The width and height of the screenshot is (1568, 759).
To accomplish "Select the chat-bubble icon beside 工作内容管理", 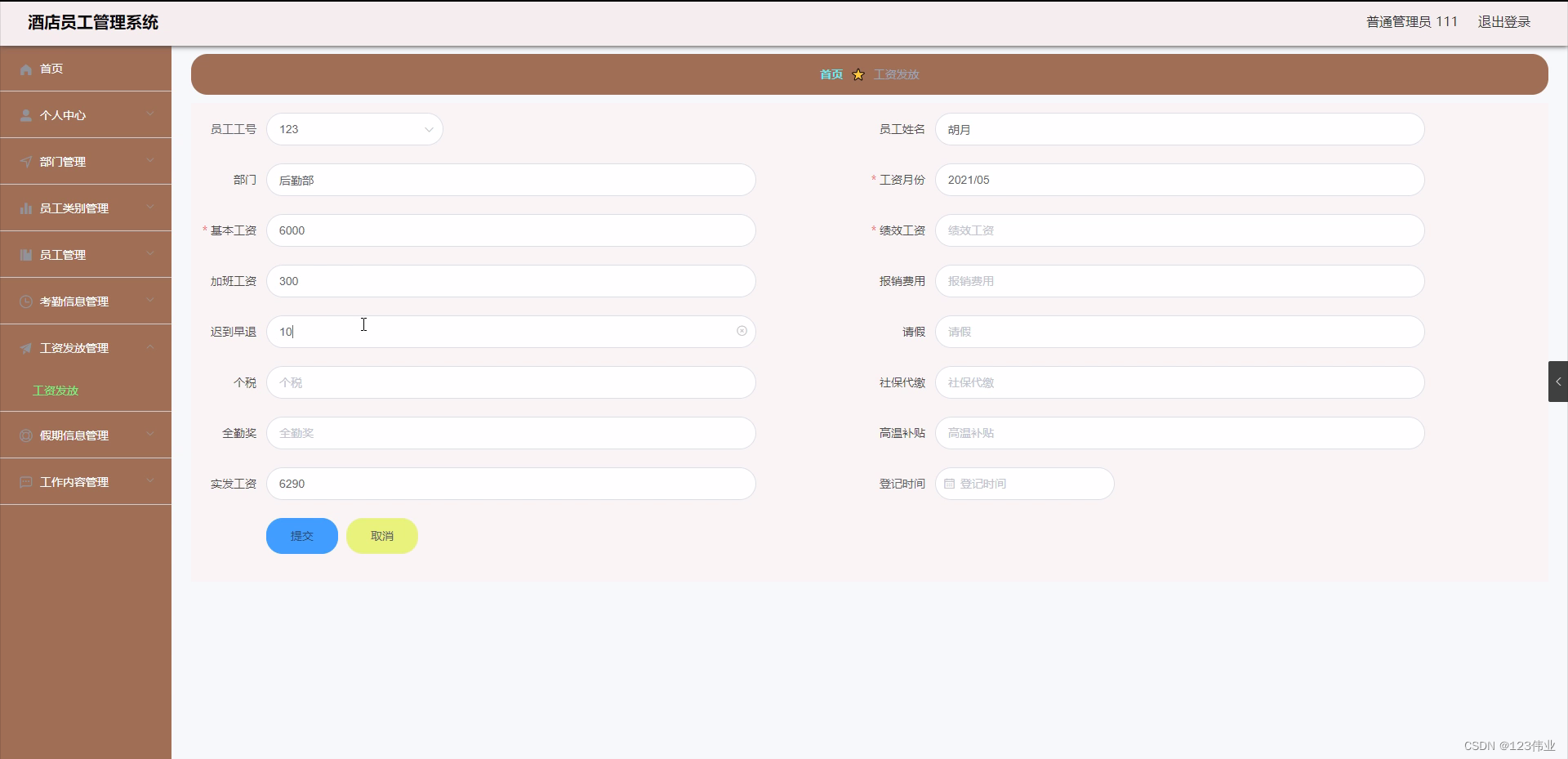I will 25,481.
